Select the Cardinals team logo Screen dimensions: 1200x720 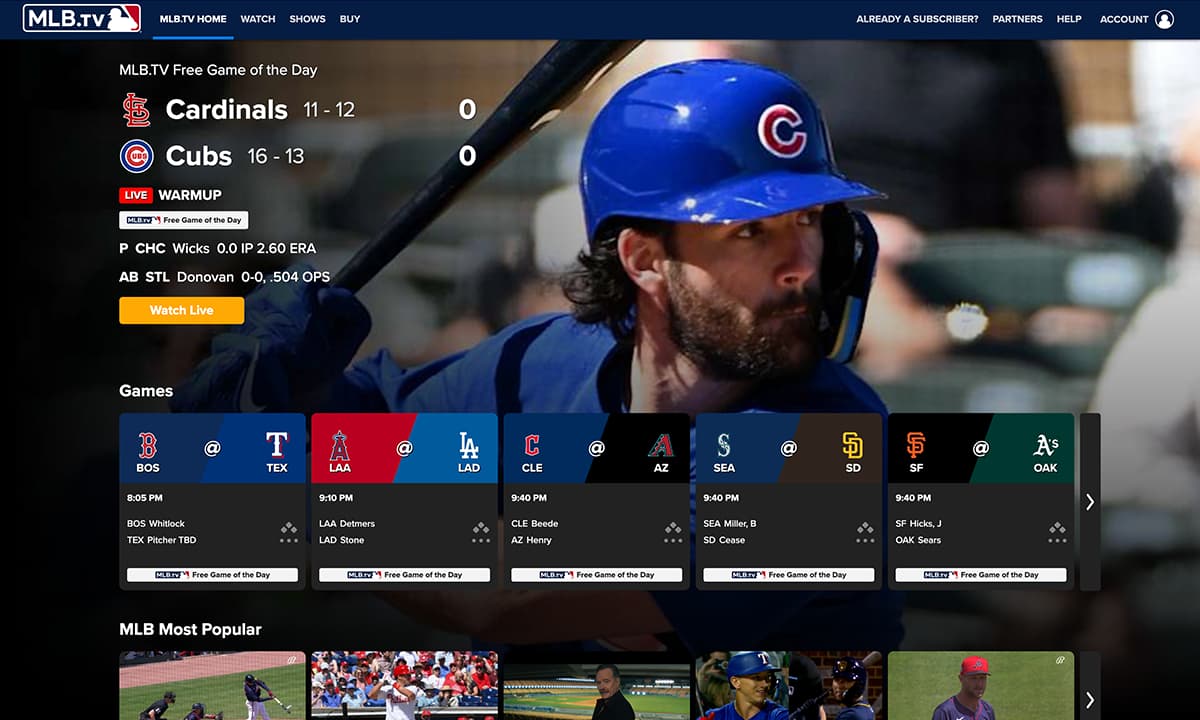pyautogui.click(x=137, y=108)
